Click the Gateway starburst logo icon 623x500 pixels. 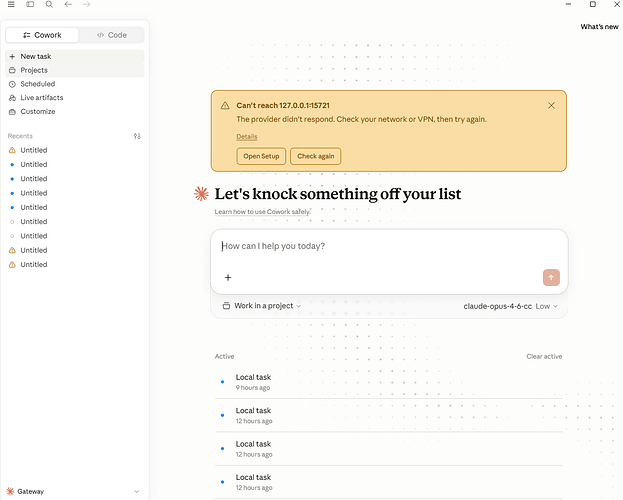point(10,491)
